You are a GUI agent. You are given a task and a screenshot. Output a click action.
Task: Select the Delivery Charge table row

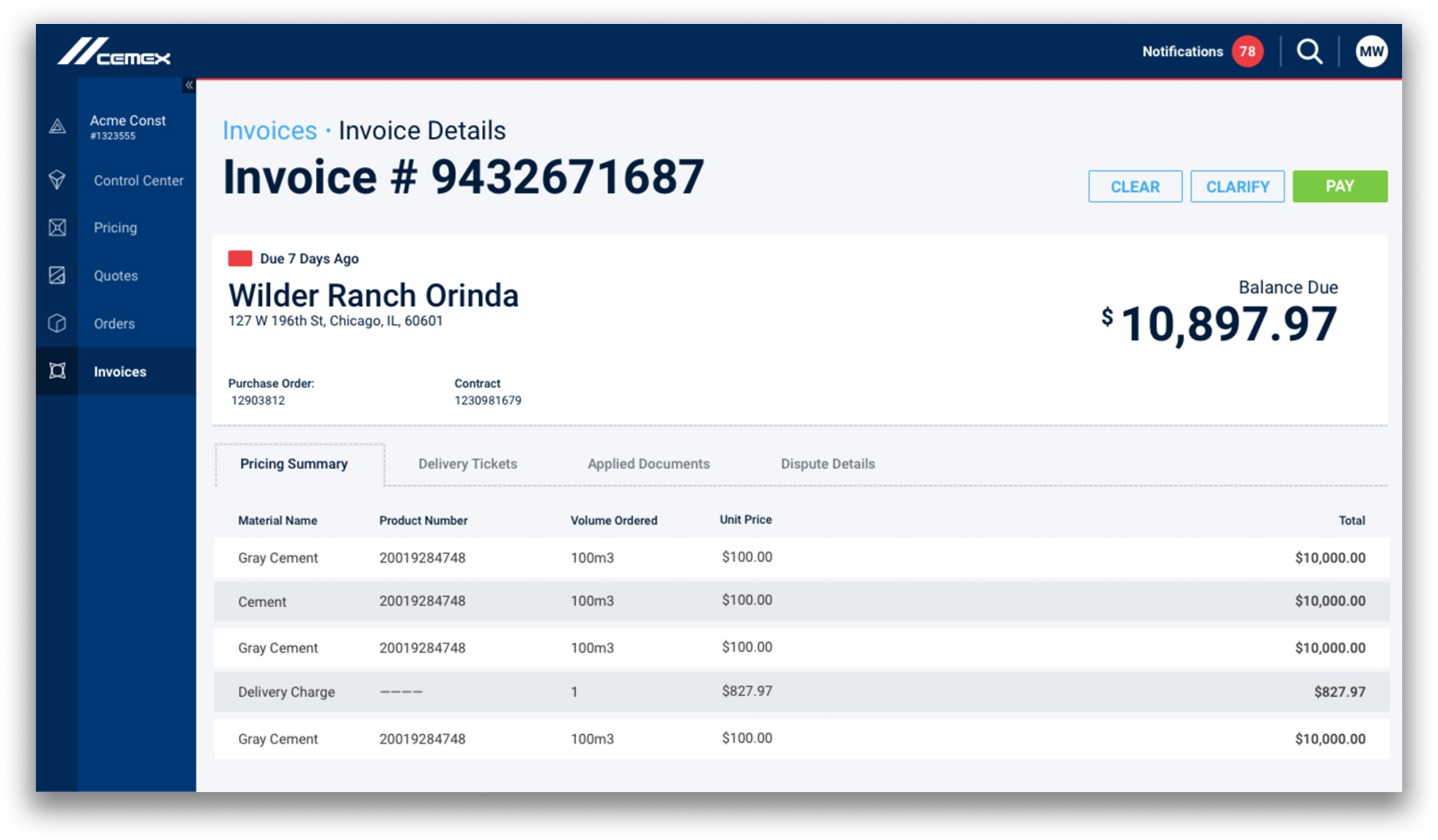click(801, 692)
